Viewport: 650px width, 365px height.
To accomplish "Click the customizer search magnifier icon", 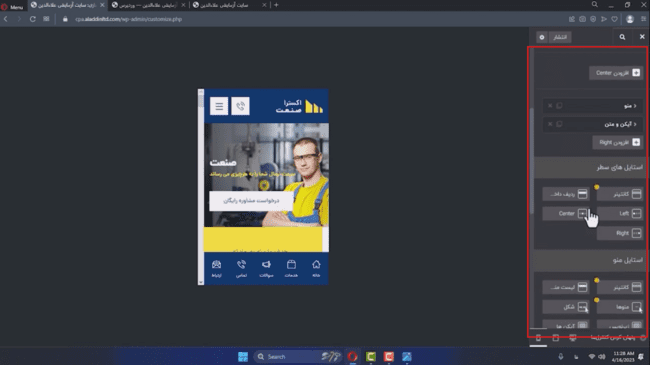I will 622,37.
